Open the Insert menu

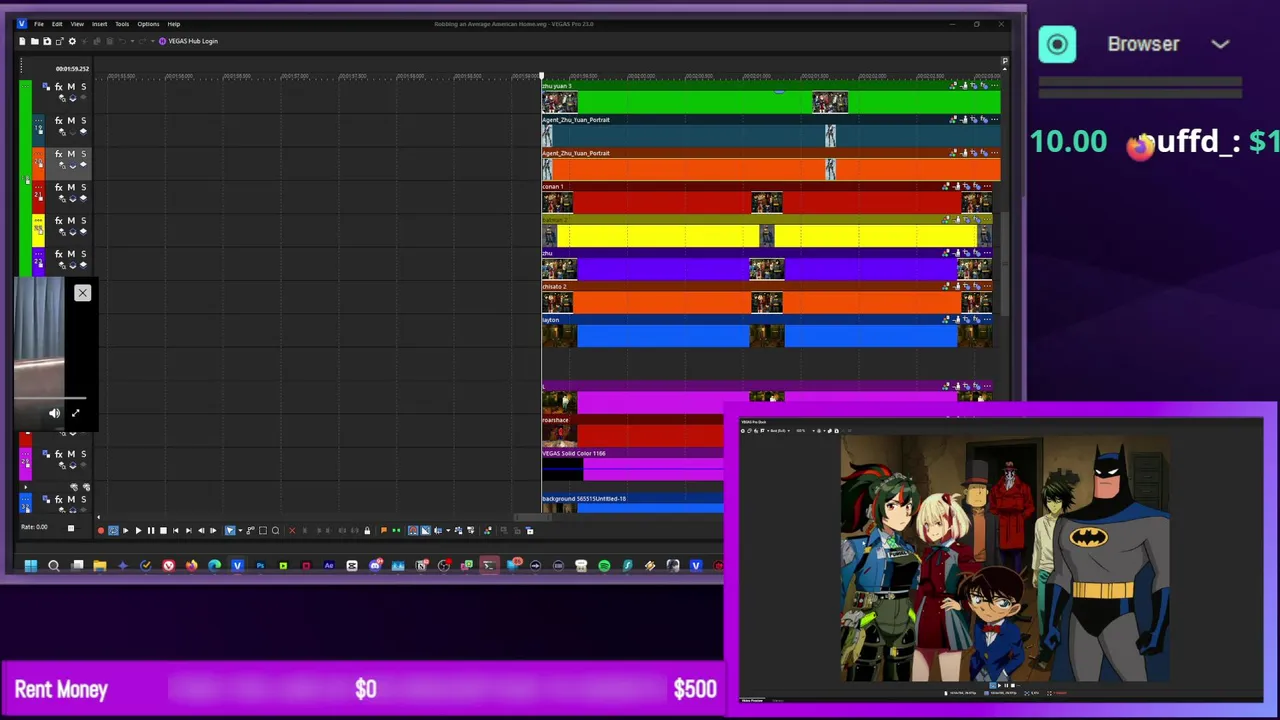[x=99, y=24]
